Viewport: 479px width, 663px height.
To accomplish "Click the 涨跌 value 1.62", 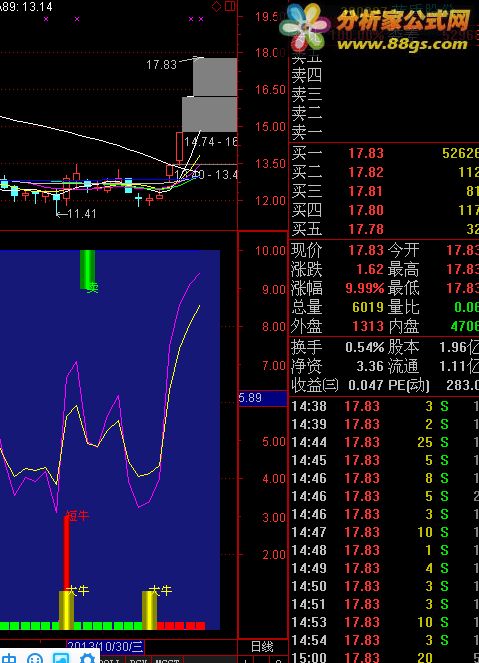I will tap(370, 269).
